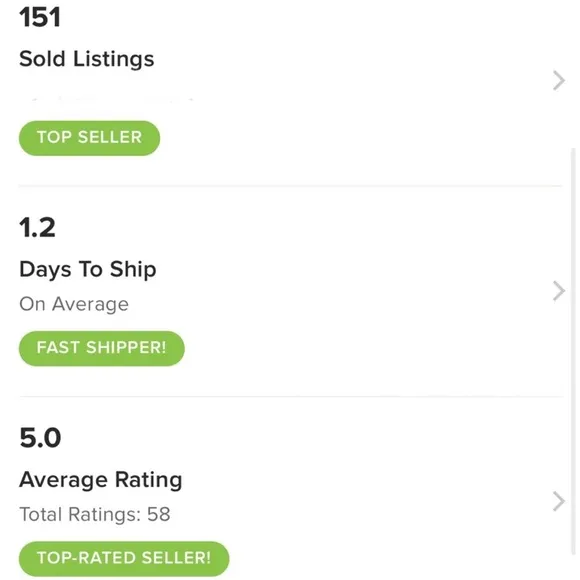Screen dimensions: 580x580
Task: Click the number 58 in Total Ratings
Action: [159, 515]
